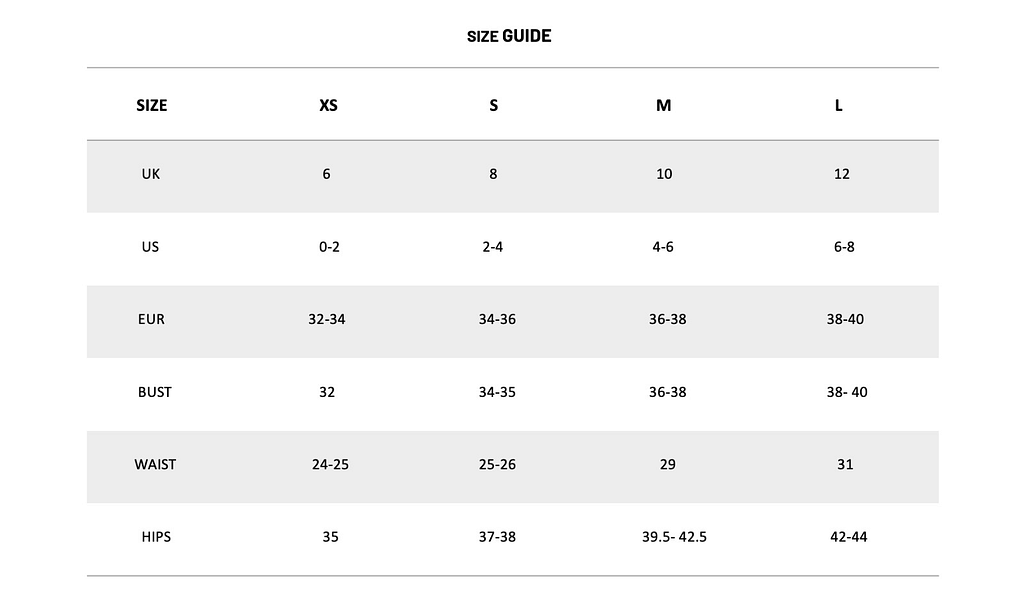
Task: Click the EUR row label
Action: click(x=152, y=319)
